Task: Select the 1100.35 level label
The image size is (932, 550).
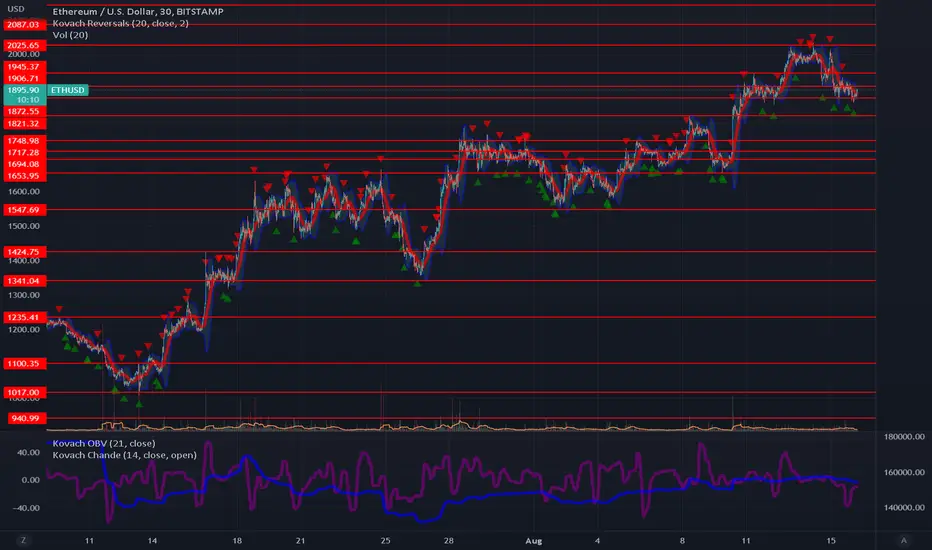Action: (24, 363)
